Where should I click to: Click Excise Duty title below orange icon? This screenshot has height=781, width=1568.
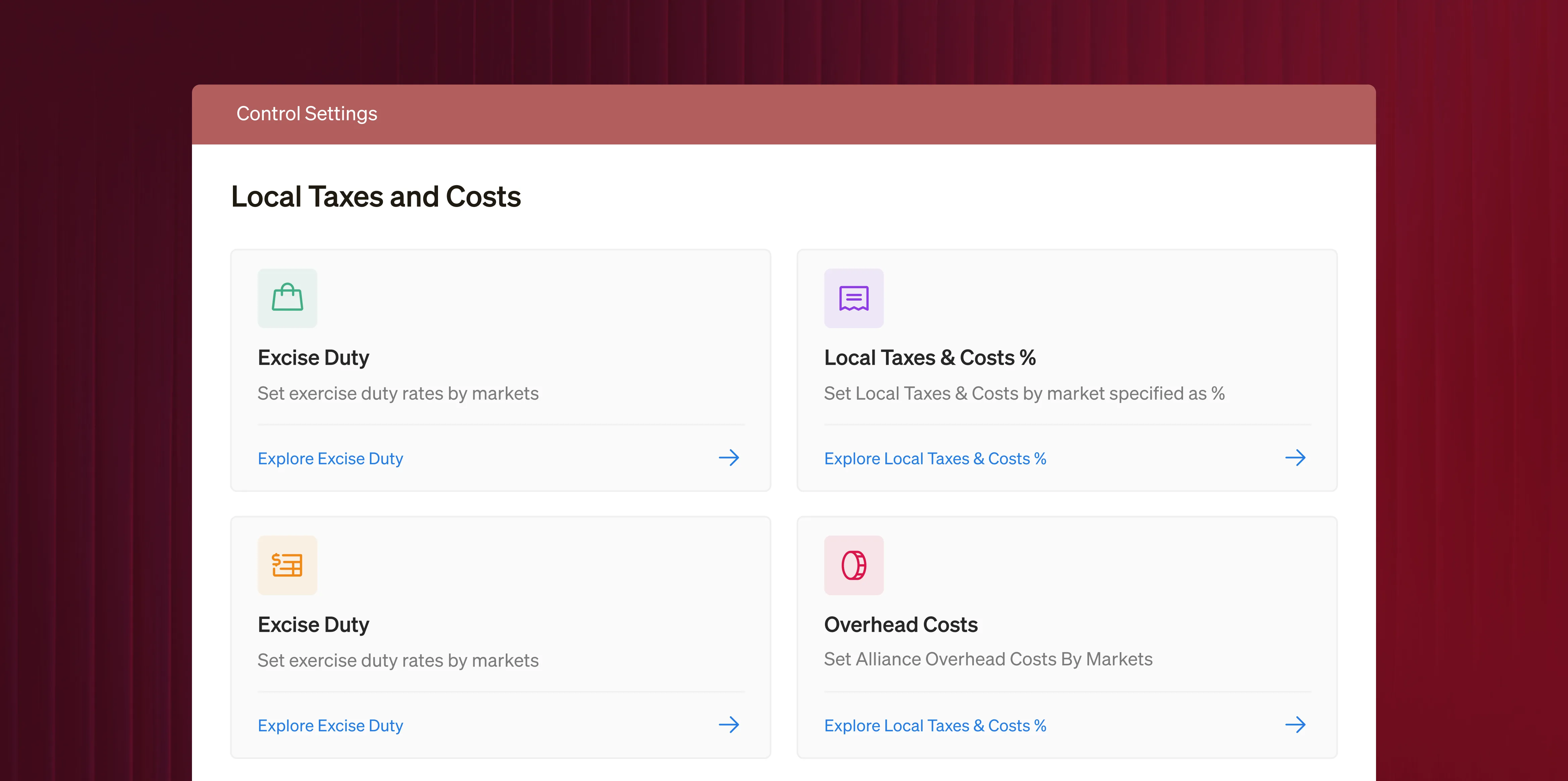pos(313,625)
